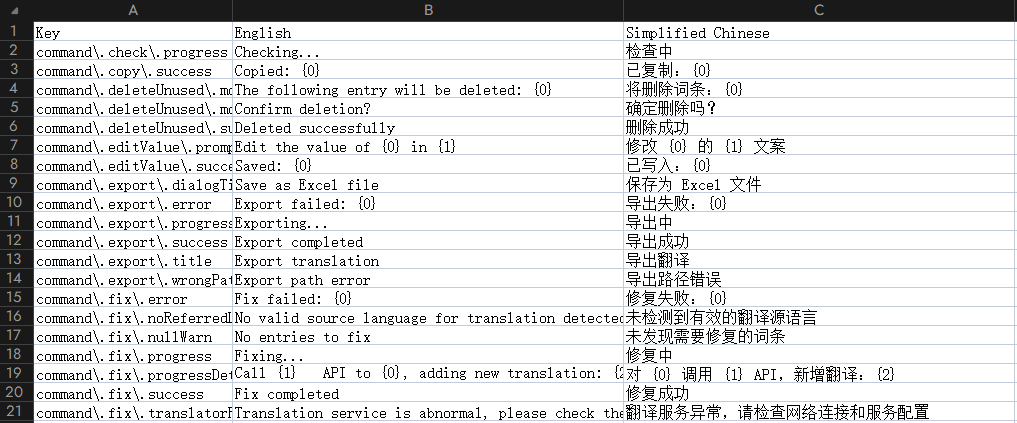This screenshot has height=423, width=1017.
Task: Select Chinese cell '确定删除吗?'
Action: pyautogui.click(x=820, y=108)
